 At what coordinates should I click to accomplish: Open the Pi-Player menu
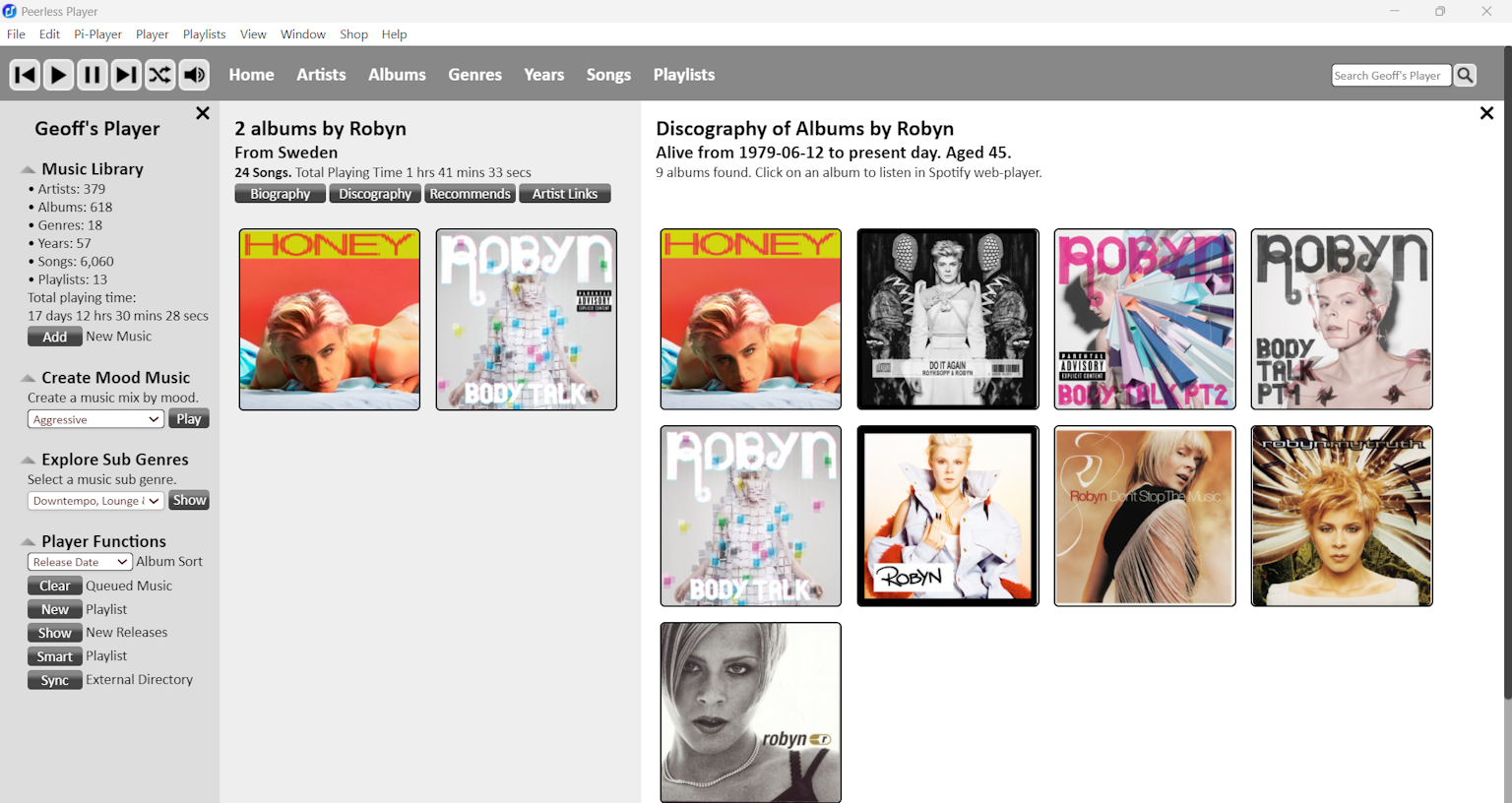[x=97, y=34]
